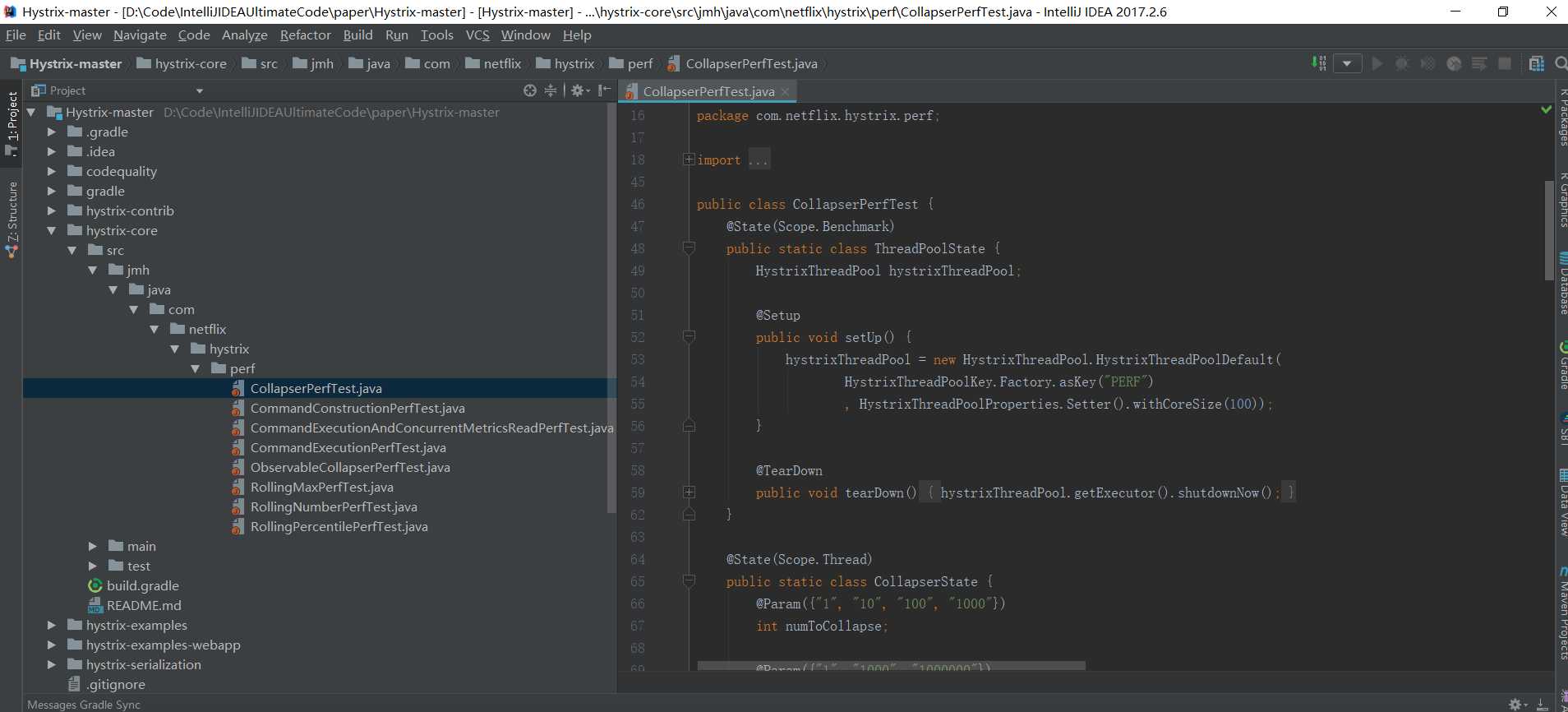Hide the Project tool window

point(604,90)
